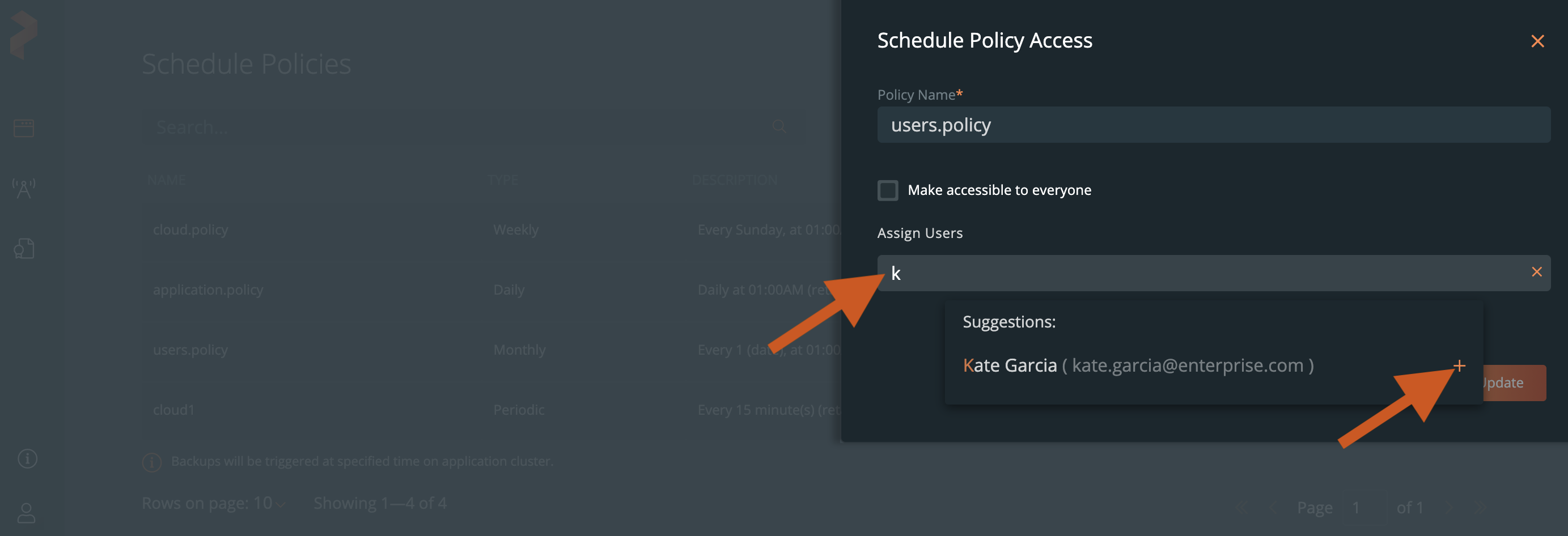Open the backups copy icon in sidebar
This screenshot has width=1568, height=536.
click(24, 248)
